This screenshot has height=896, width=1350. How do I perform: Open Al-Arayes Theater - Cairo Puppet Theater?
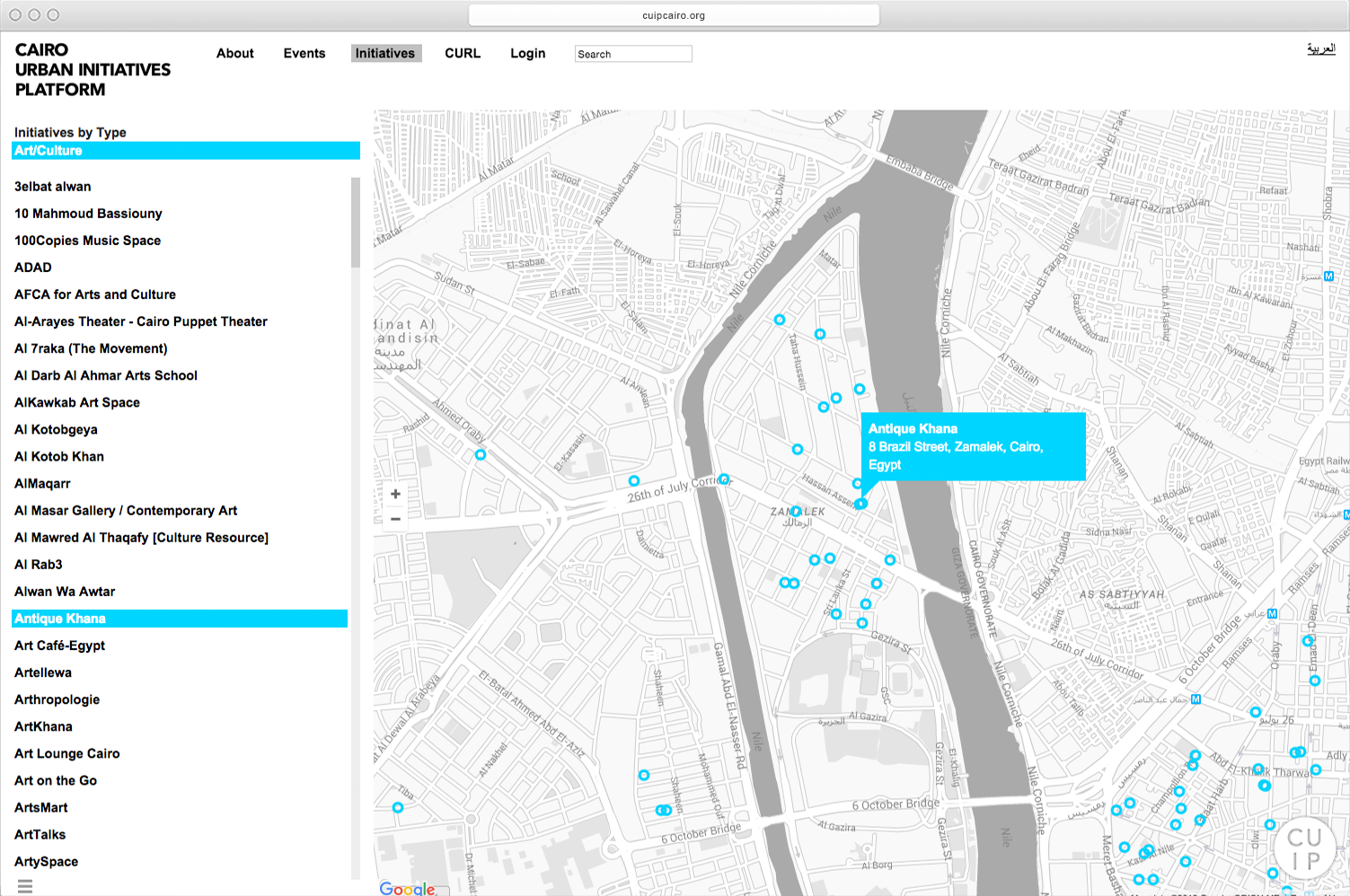[x=141, y=321]
